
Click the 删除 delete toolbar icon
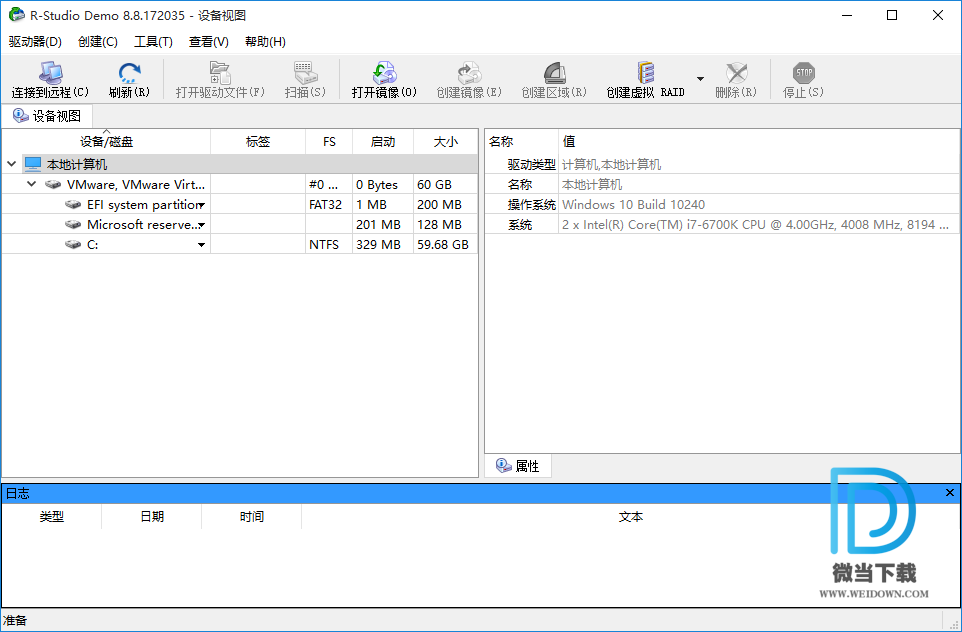pos(736,73)
